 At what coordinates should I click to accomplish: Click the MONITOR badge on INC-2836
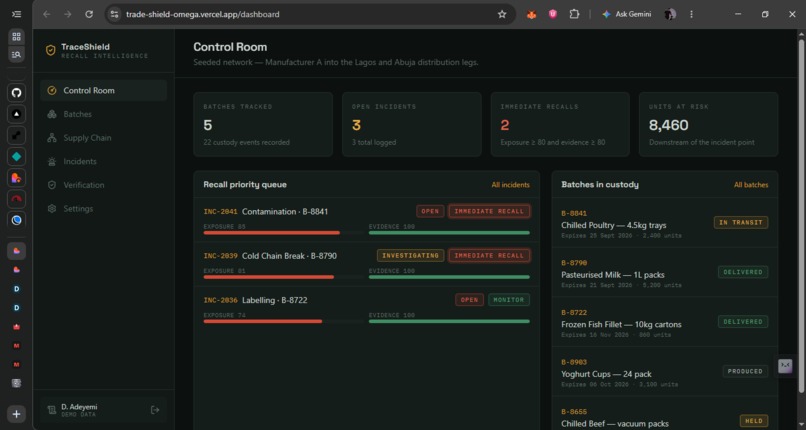point(508,300)
